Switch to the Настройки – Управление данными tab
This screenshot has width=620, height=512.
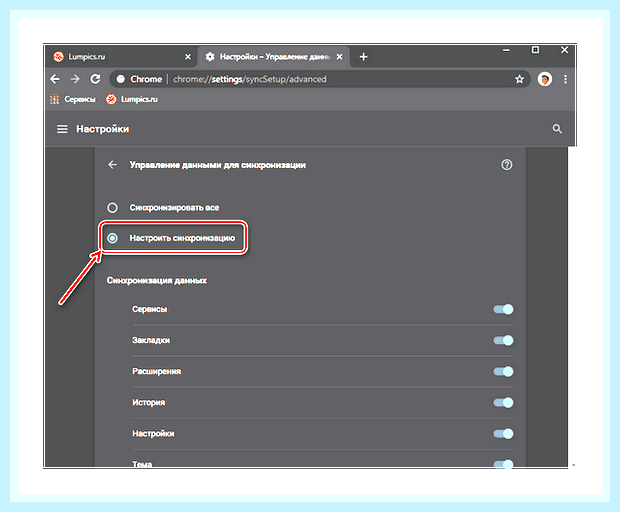point(274,57)
